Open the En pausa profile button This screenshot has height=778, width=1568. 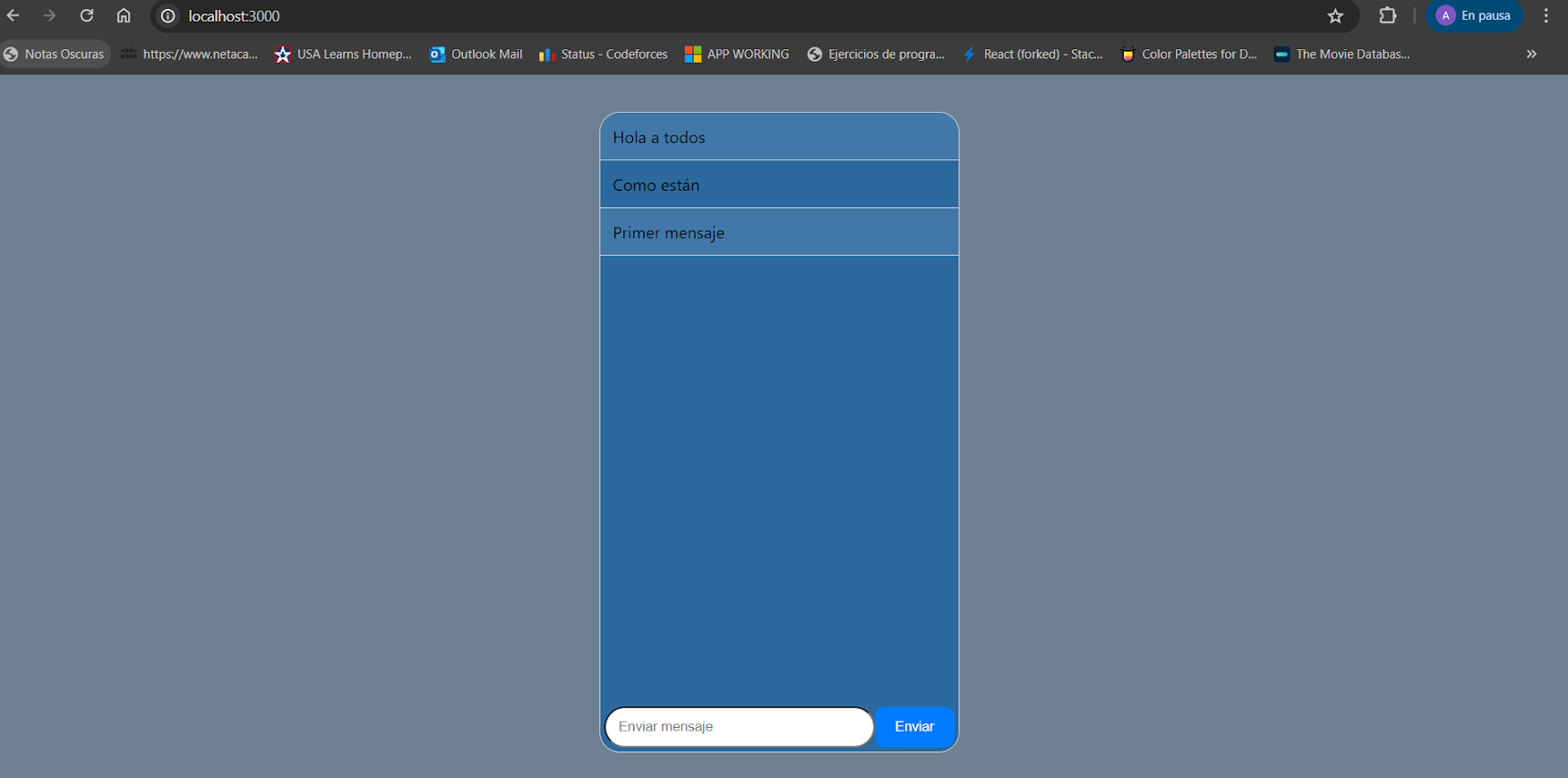(1474, 16)
